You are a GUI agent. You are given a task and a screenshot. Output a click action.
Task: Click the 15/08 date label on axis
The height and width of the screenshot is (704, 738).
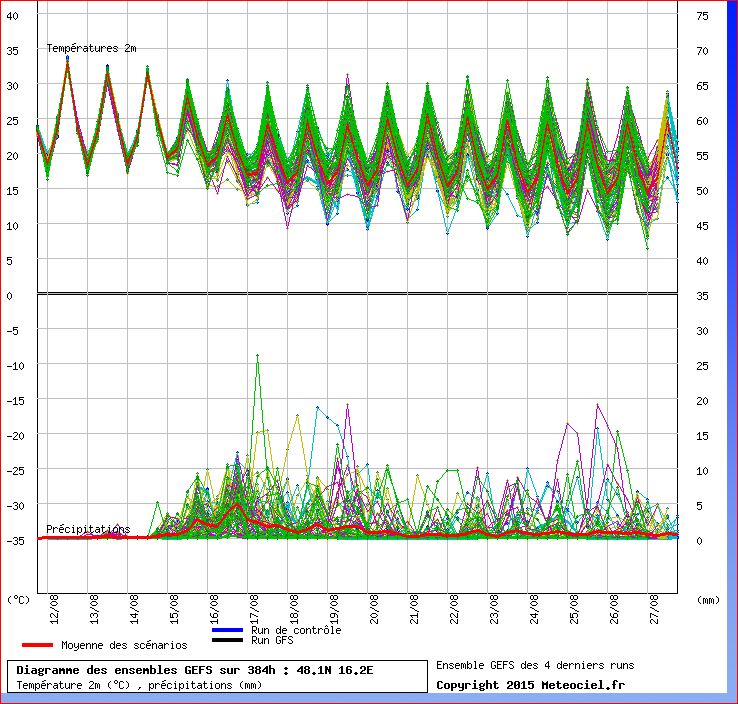(174, 609)
